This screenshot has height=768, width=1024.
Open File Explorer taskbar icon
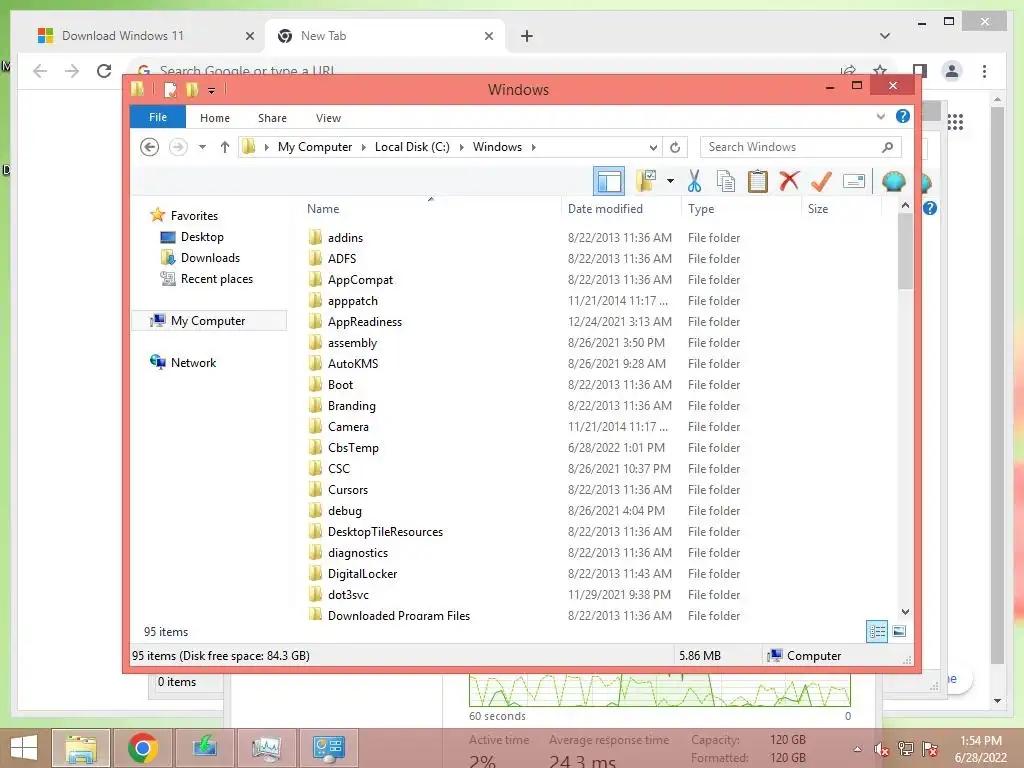[x=81, y=748]
